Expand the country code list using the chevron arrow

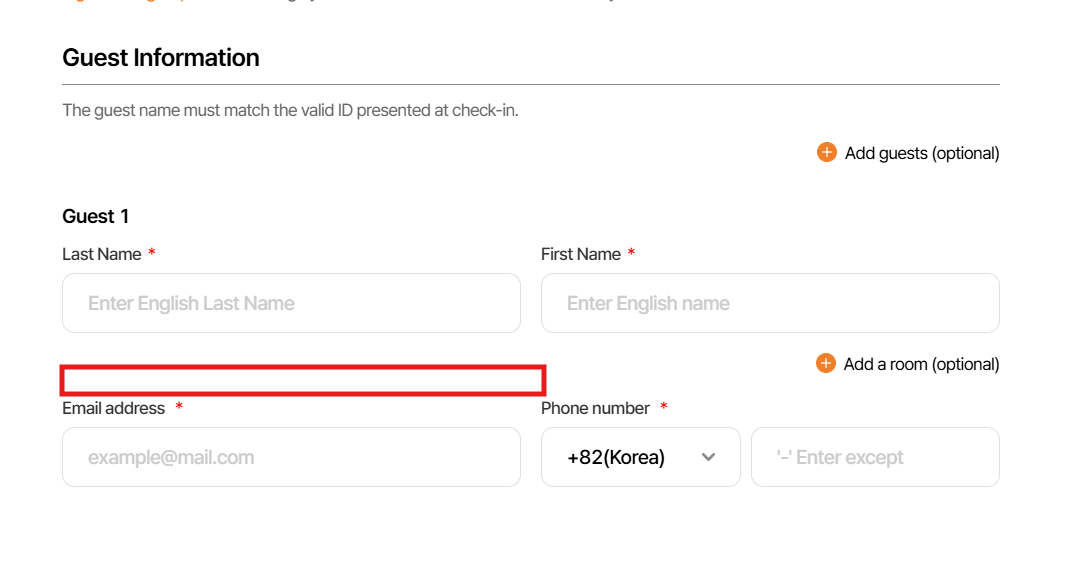pyautogui.click(x=708, y=457)
